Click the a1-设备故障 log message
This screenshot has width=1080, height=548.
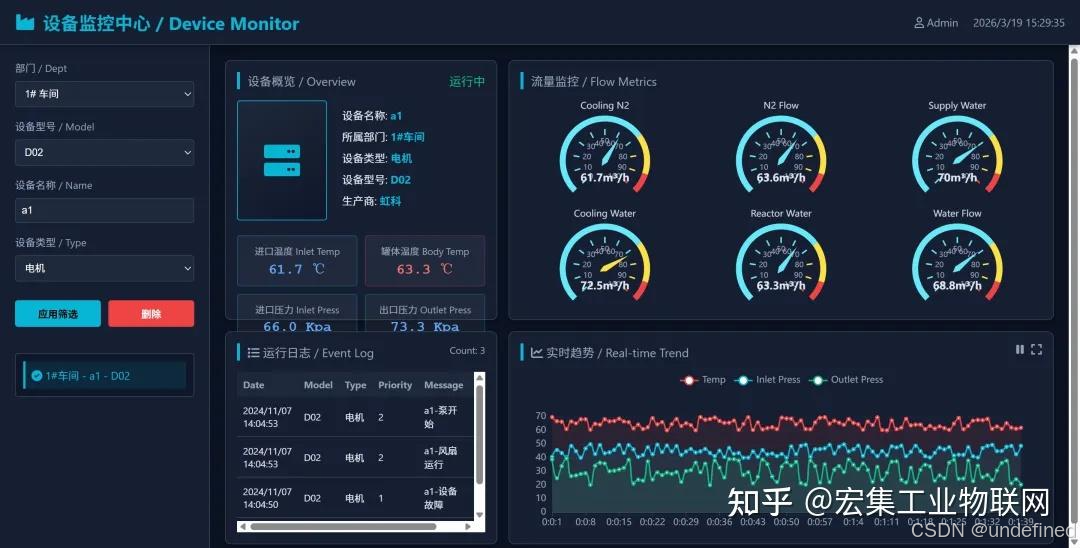point(440,498)
